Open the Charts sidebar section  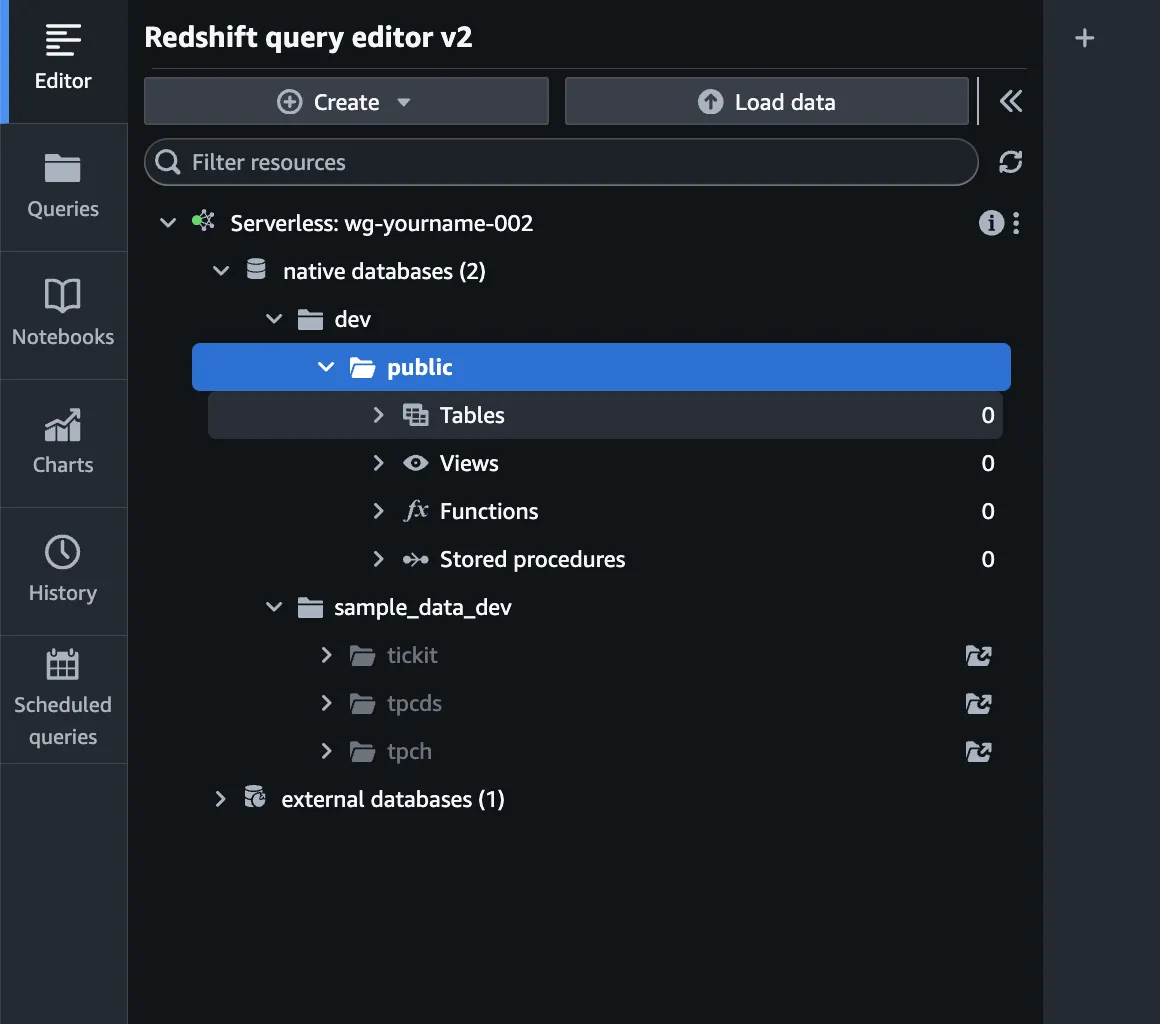(x=63, y=442)
